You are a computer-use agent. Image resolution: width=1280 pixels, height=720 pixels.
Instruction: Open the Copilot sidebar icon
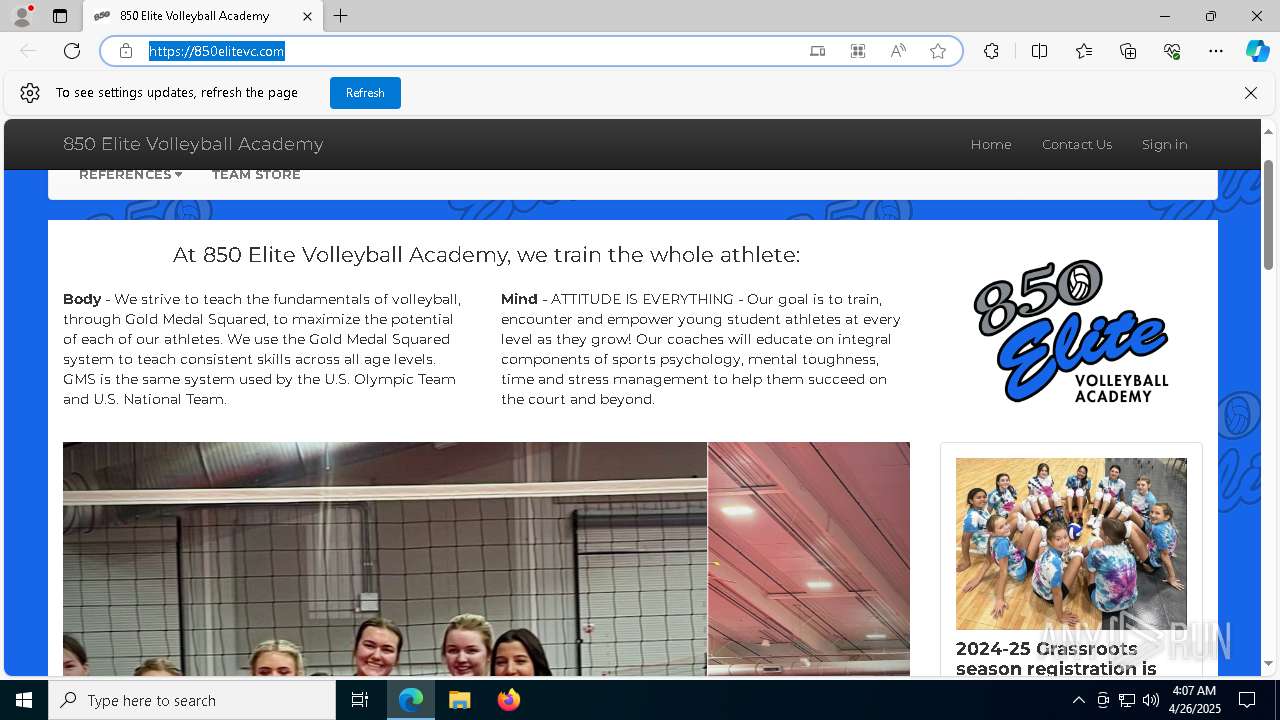point(1257,51)
